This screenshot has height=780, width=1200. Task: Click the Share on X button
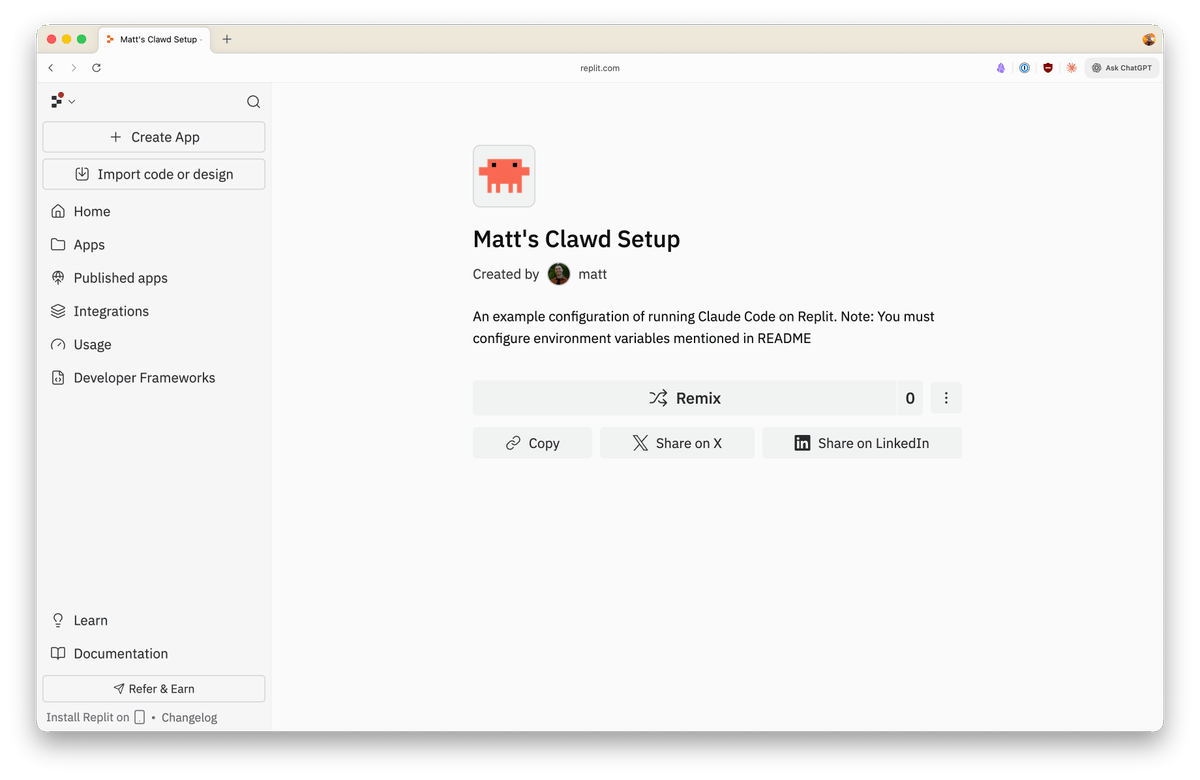pyautogui.click(x=677, y=443)
